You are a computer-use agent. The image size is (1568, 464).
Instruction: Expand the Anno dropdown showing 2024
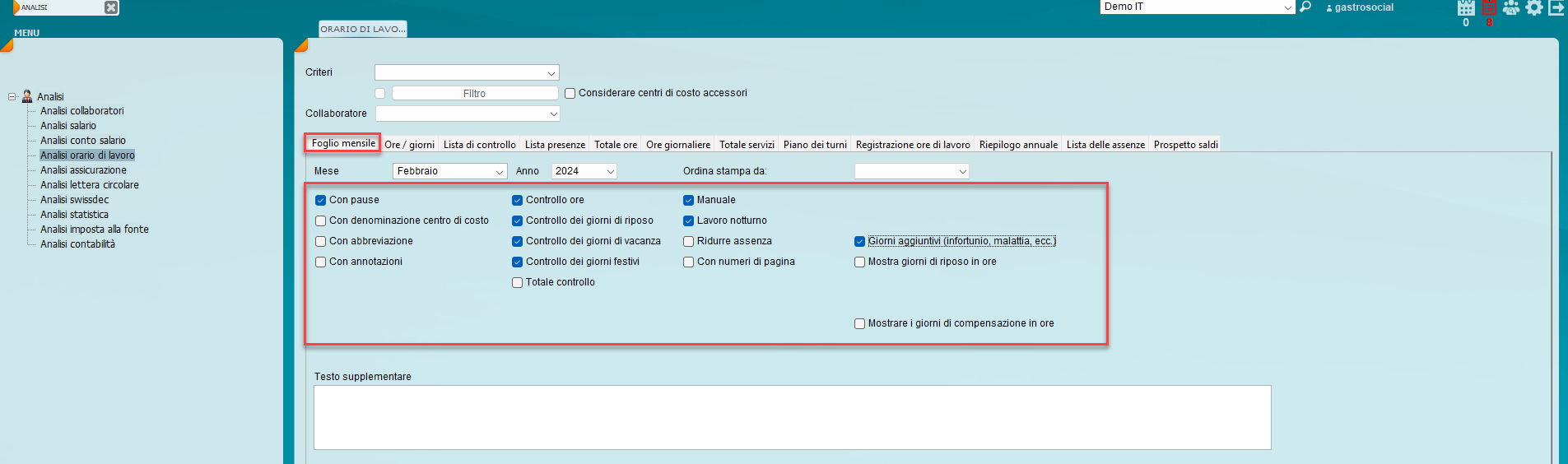(x=584, y=171)
